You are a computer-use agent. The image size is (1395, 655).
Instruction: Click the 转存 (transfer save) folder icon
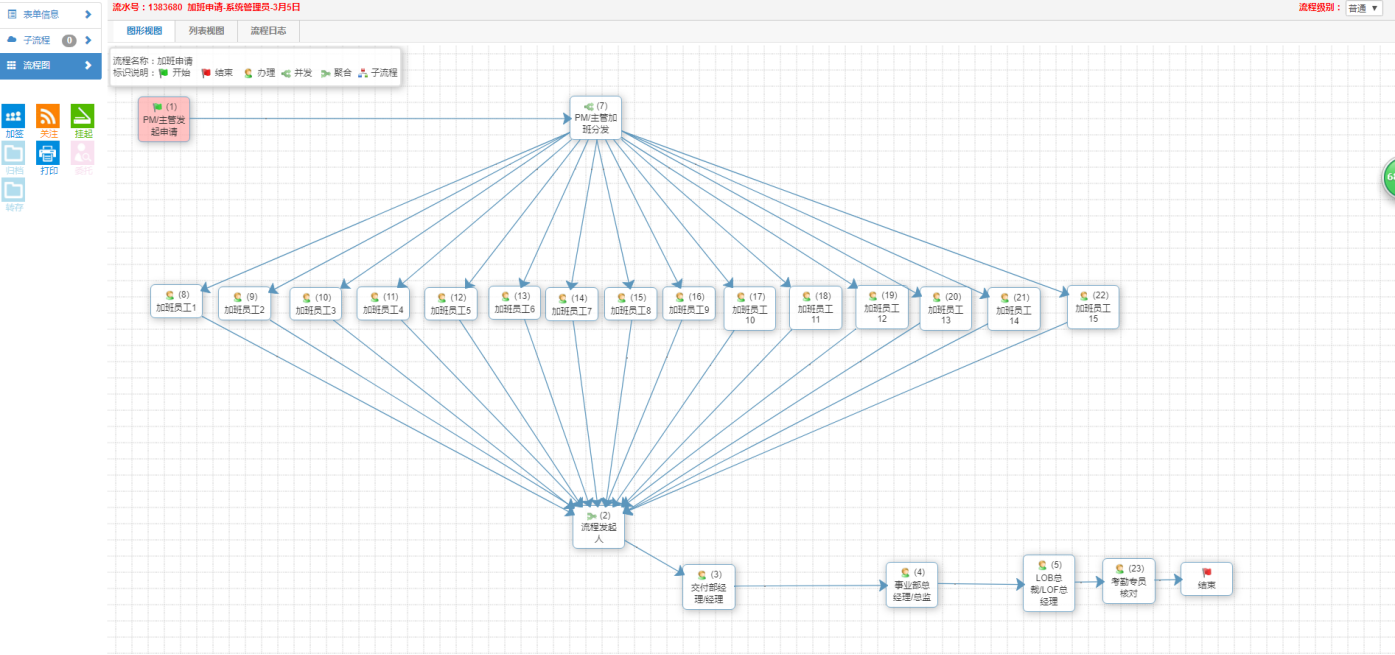click(x=14, y=190)
